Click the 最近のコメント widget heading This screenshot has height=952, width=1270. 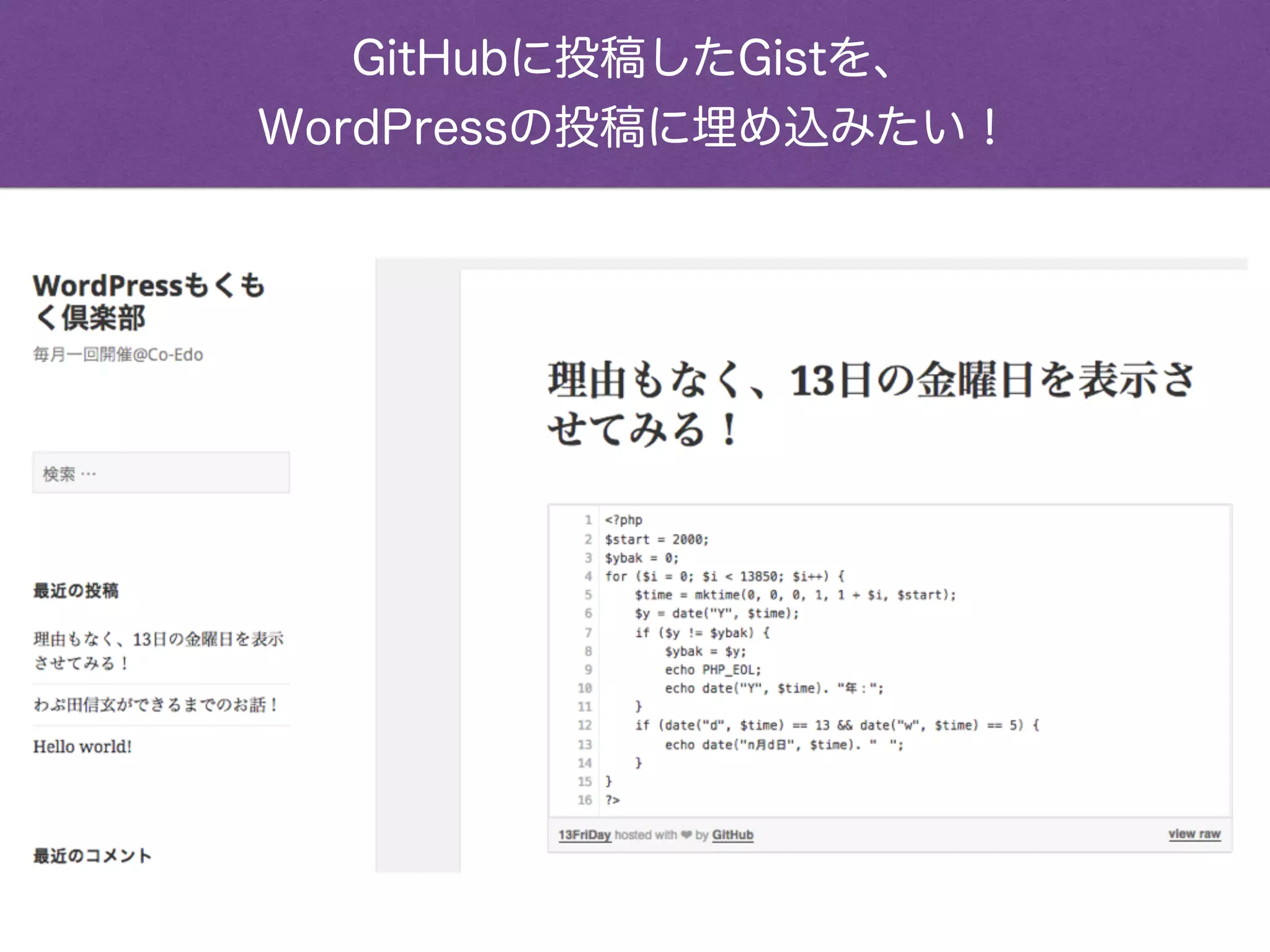(x=92, y=856)
